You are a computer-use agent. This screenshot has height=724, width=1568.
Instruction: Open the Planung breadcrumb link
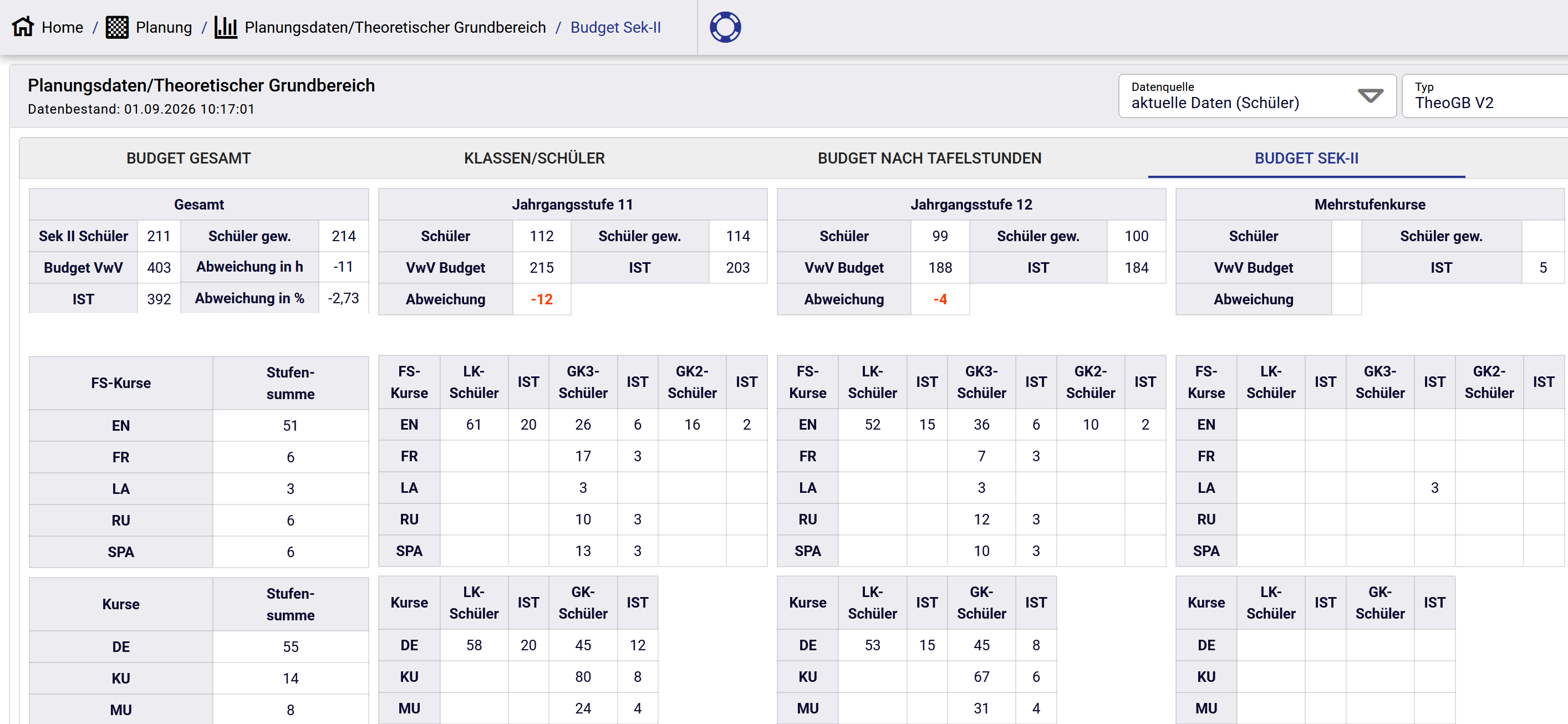164,27
